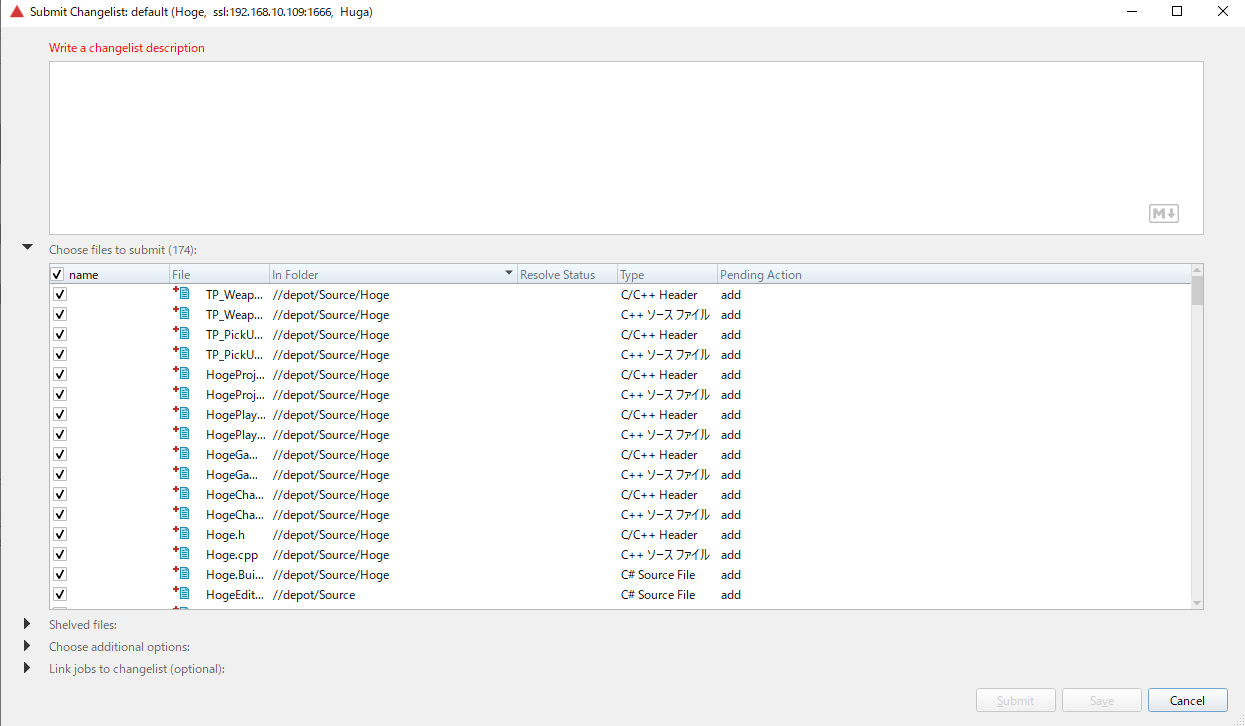Click the C/C++ Header type of Hoge.h row
This screenshot has width=1245, height=726.
point(659,535)
